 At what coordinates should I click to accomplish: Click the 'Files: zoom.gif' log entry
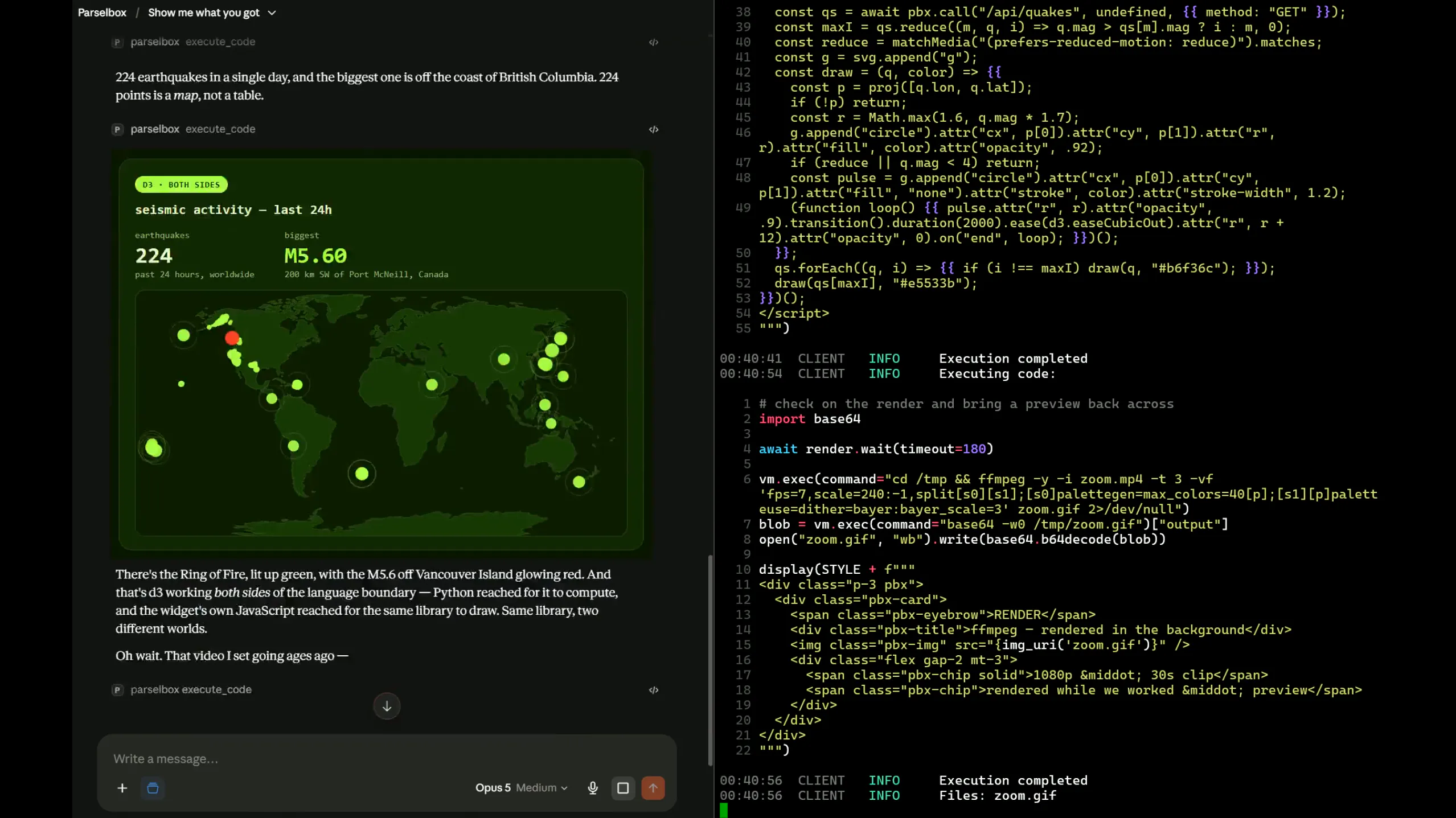pyautogui.click(x=998, y=795)
